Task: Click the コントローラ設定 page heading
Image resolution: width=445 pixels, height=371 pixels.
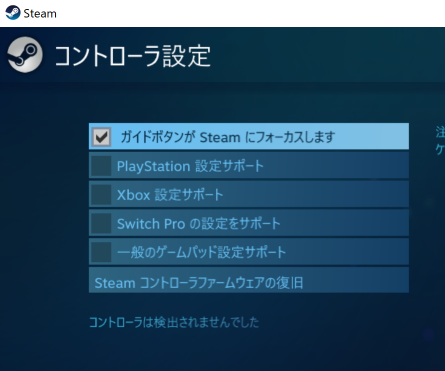Action: pyautogui.click(x=132, y=56)
